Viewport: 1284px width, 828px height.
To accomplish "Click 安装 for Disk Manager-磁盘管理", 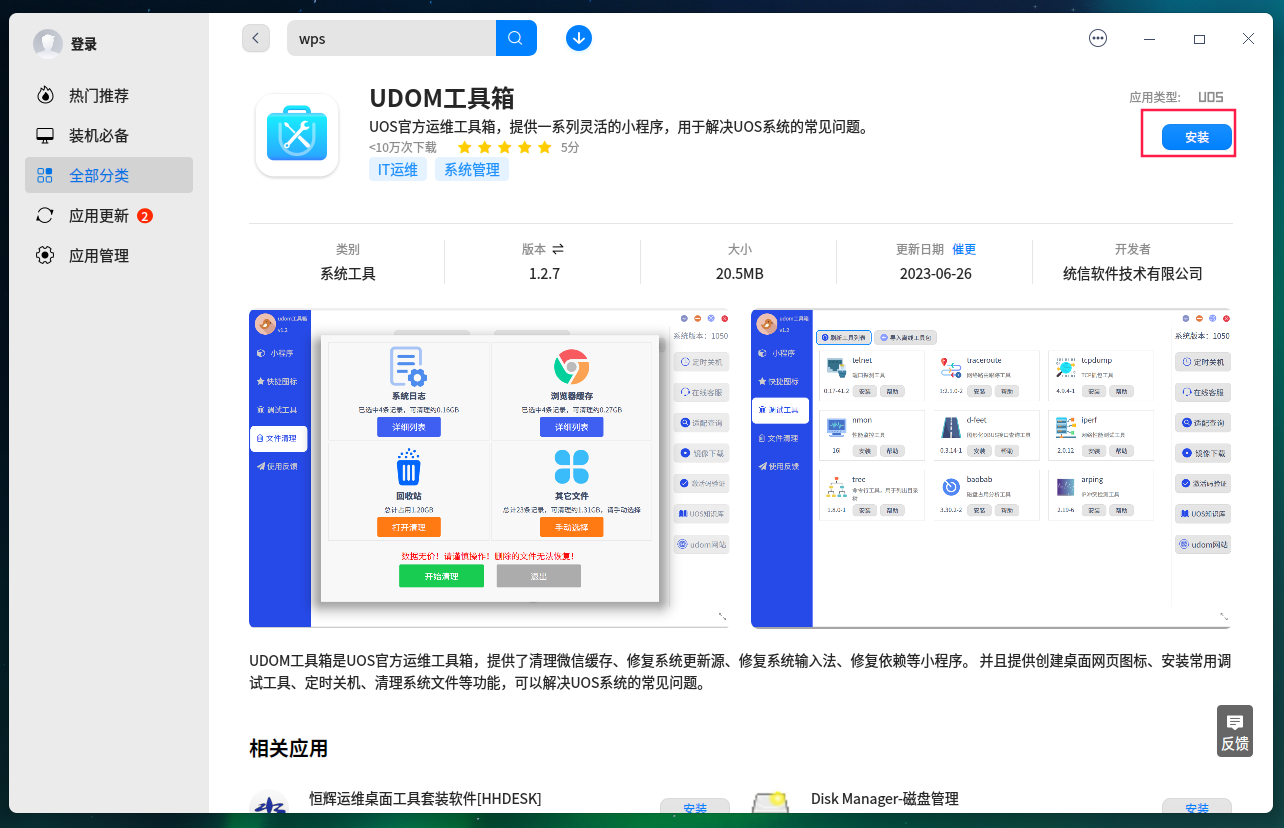I will (1197, 808).
